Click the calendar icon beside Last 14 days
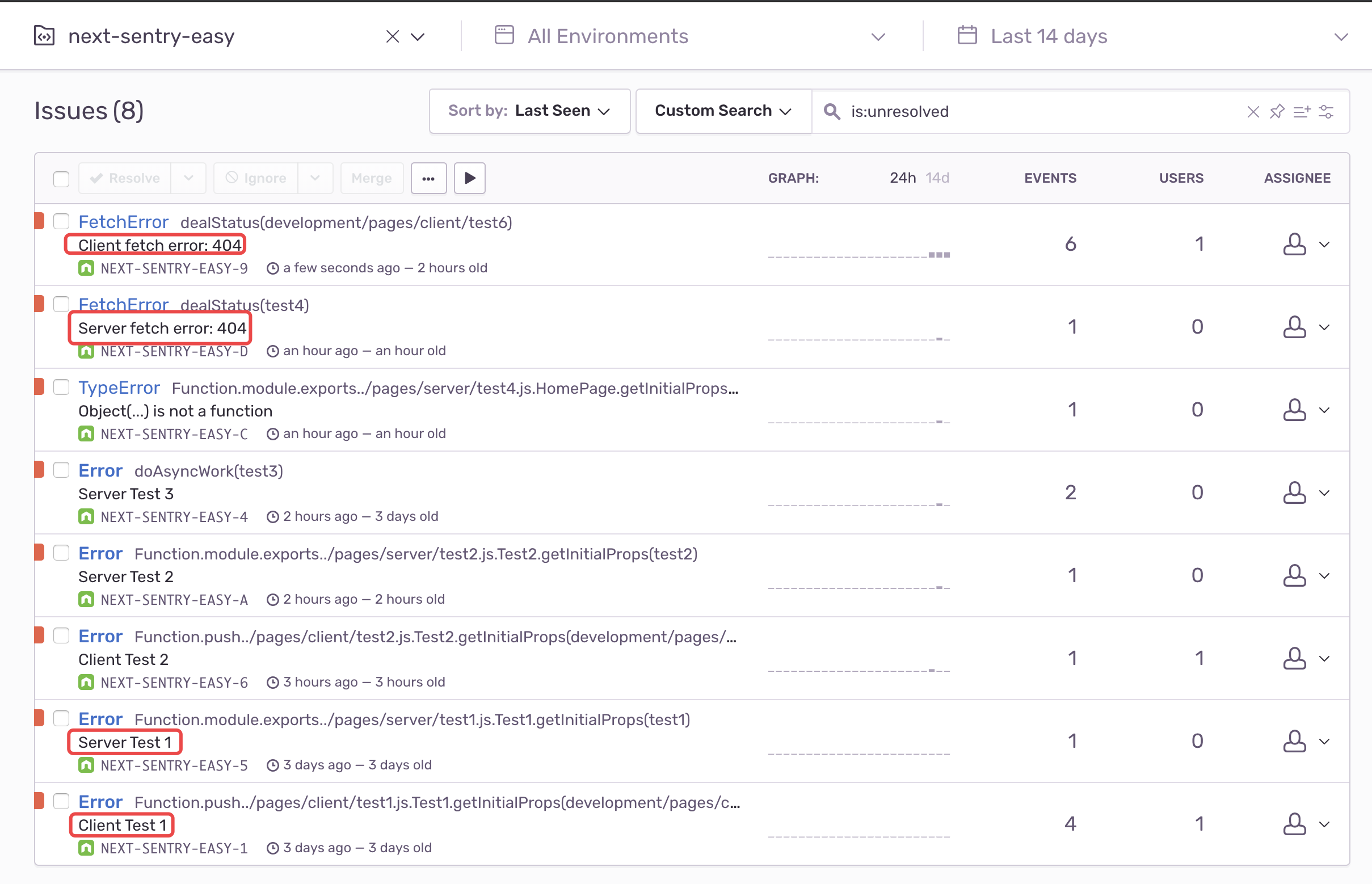The height and width of the screenshot is (884, 1372). (967, 36)
